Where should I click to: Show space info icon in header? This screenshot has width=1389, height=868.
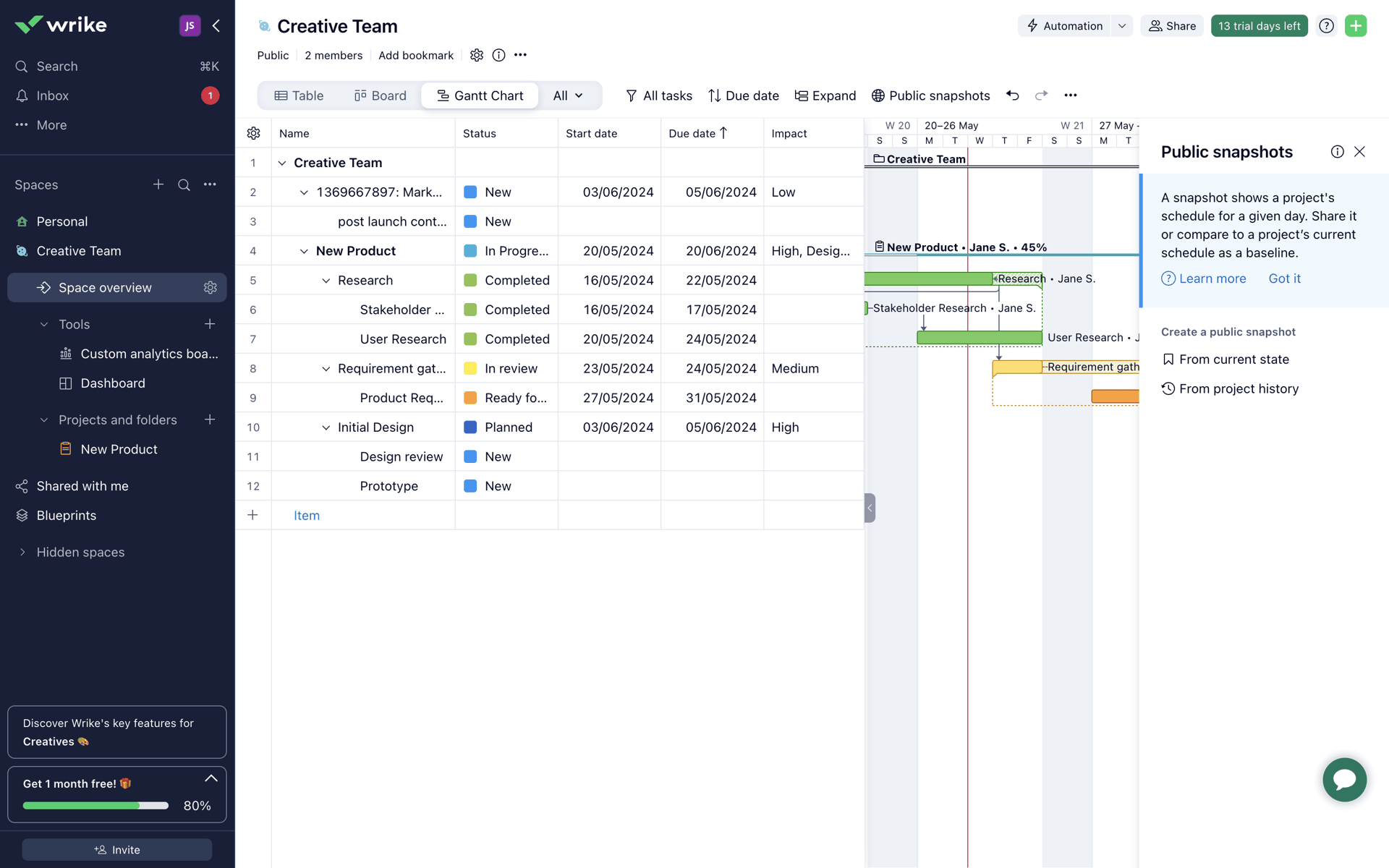pos(498,55)
